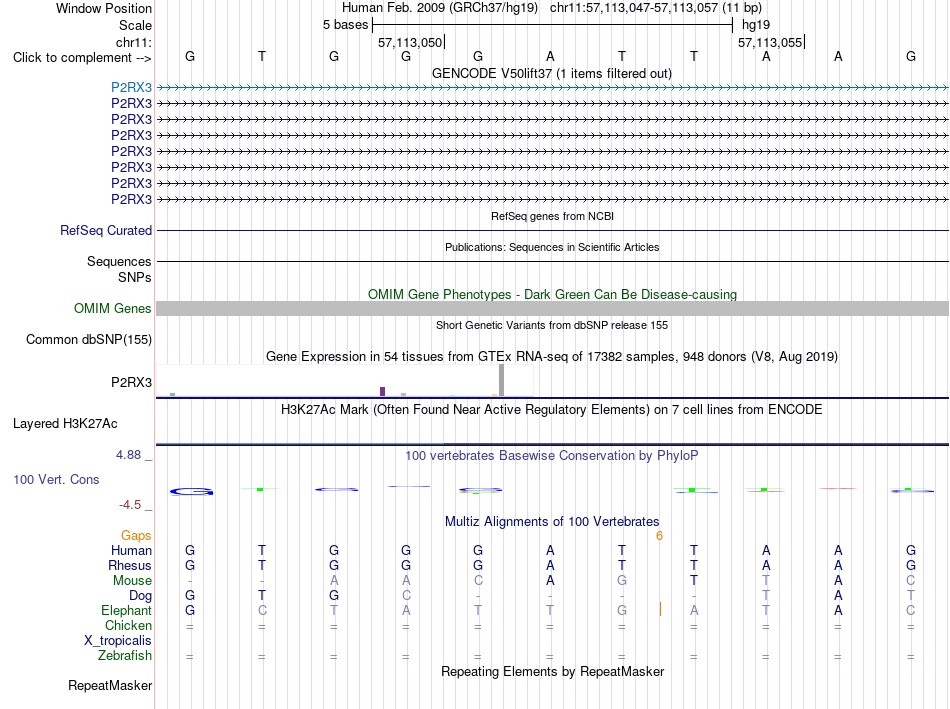Click the Common dbSNP(155) track label
950x709 pixels.
[88, 339]
